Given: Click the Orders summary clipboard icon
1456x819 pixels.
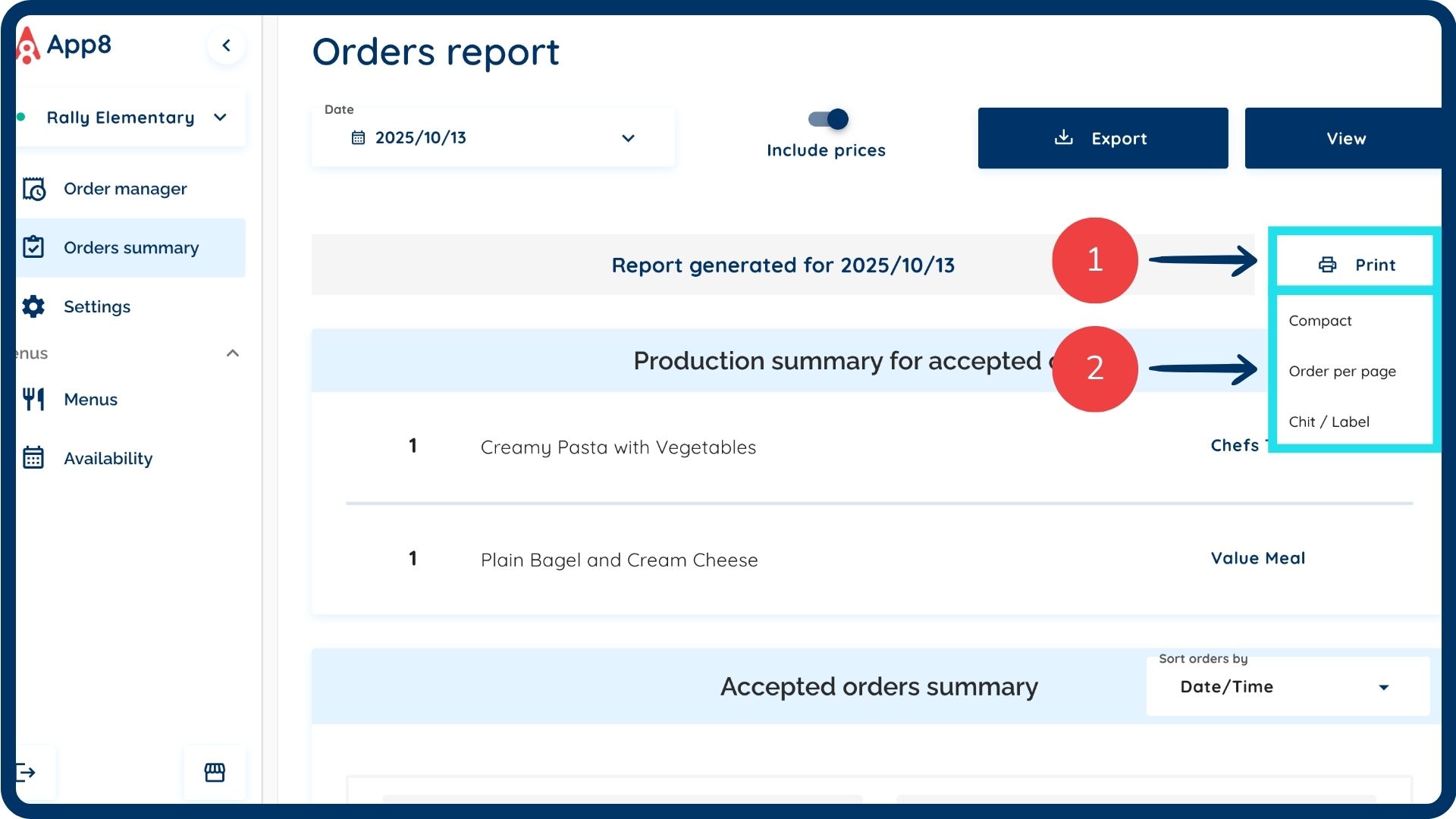Looking at the screenshot, I should click(x=33, y=247).
